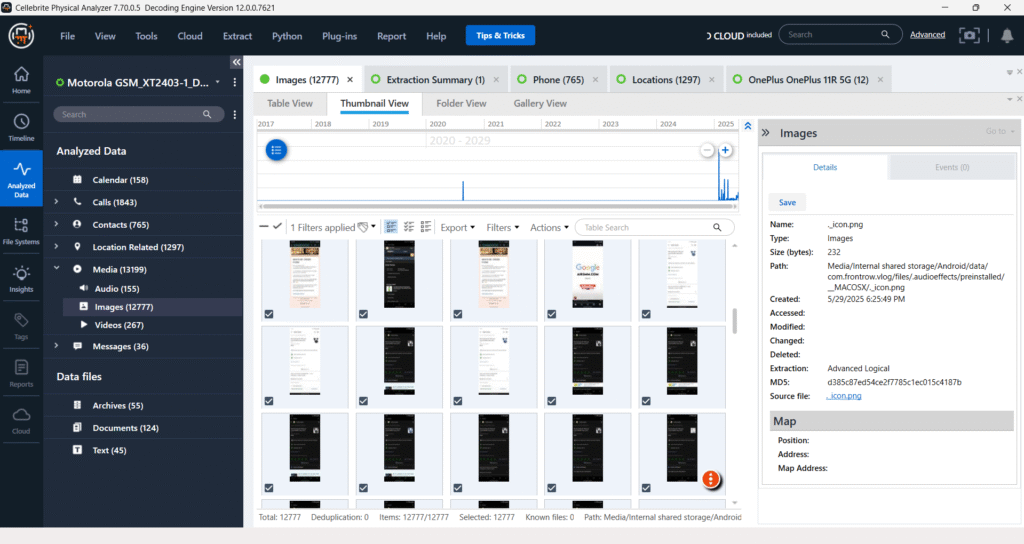Open the Insights sidebar section
This screenshot has width=1024, height=544.
pyautogui.click(x=21, y=279)
